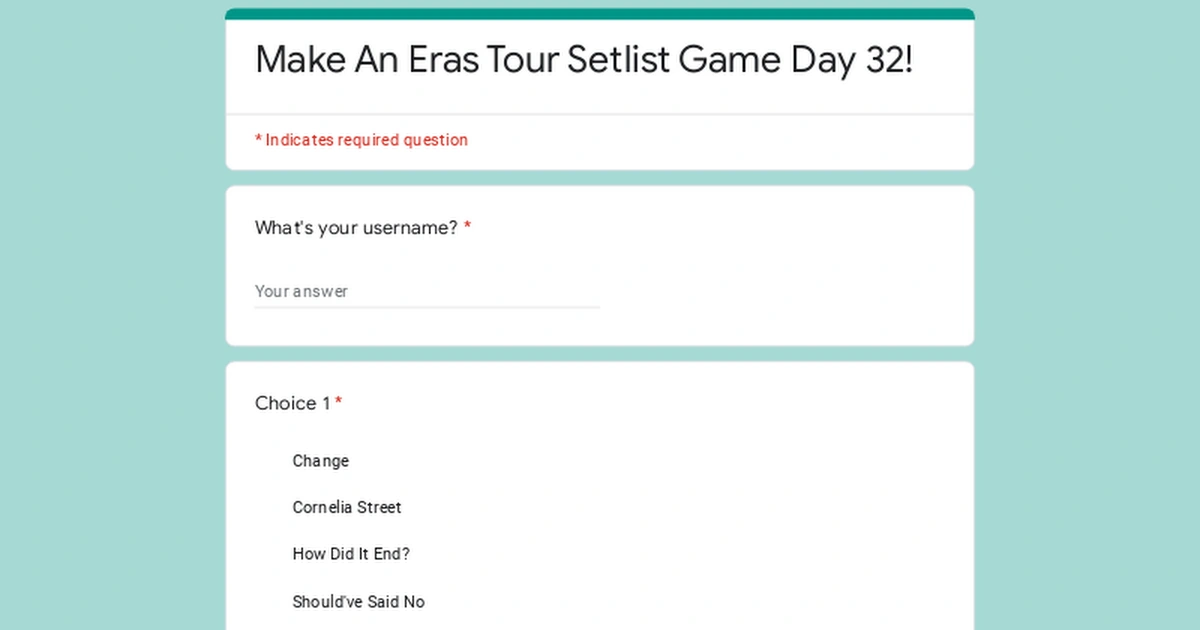Click the Choice 1 question heading
The image size is (1200, 630).
pos(291,403)
